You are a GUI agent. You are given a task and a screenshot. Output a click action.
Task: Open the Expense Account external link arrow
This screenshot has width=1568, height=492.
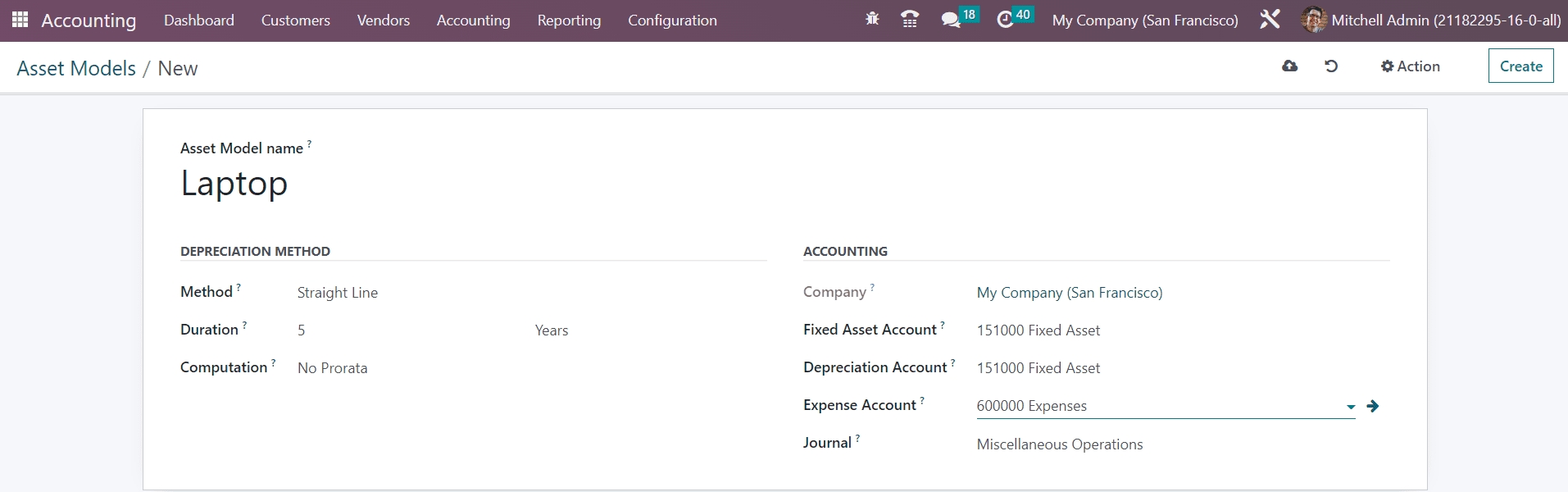pyautogui.click(x=1373, y=406)
